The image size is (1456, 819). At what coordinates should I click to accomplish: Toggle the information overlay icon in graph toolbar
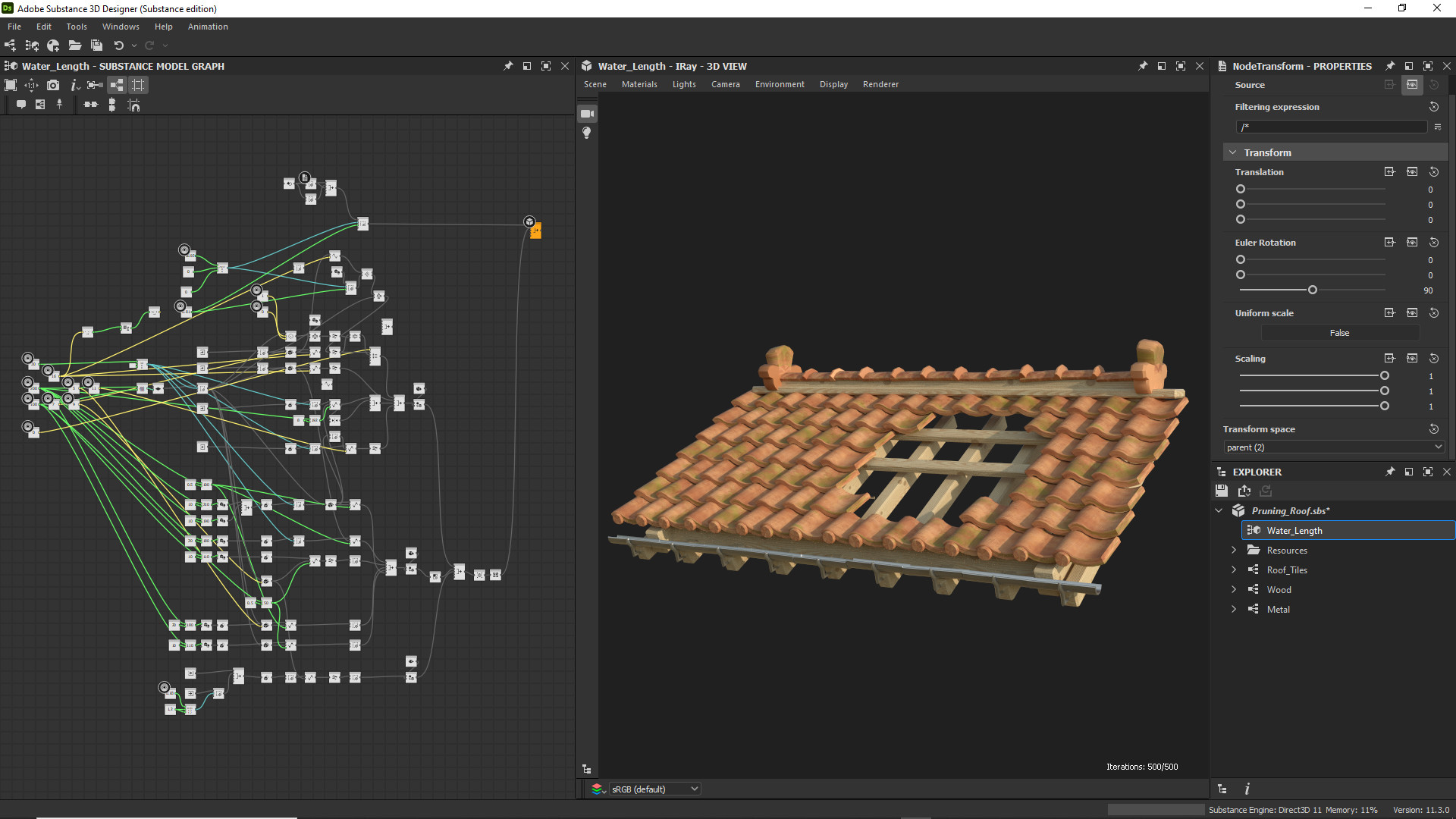point(74,85)
